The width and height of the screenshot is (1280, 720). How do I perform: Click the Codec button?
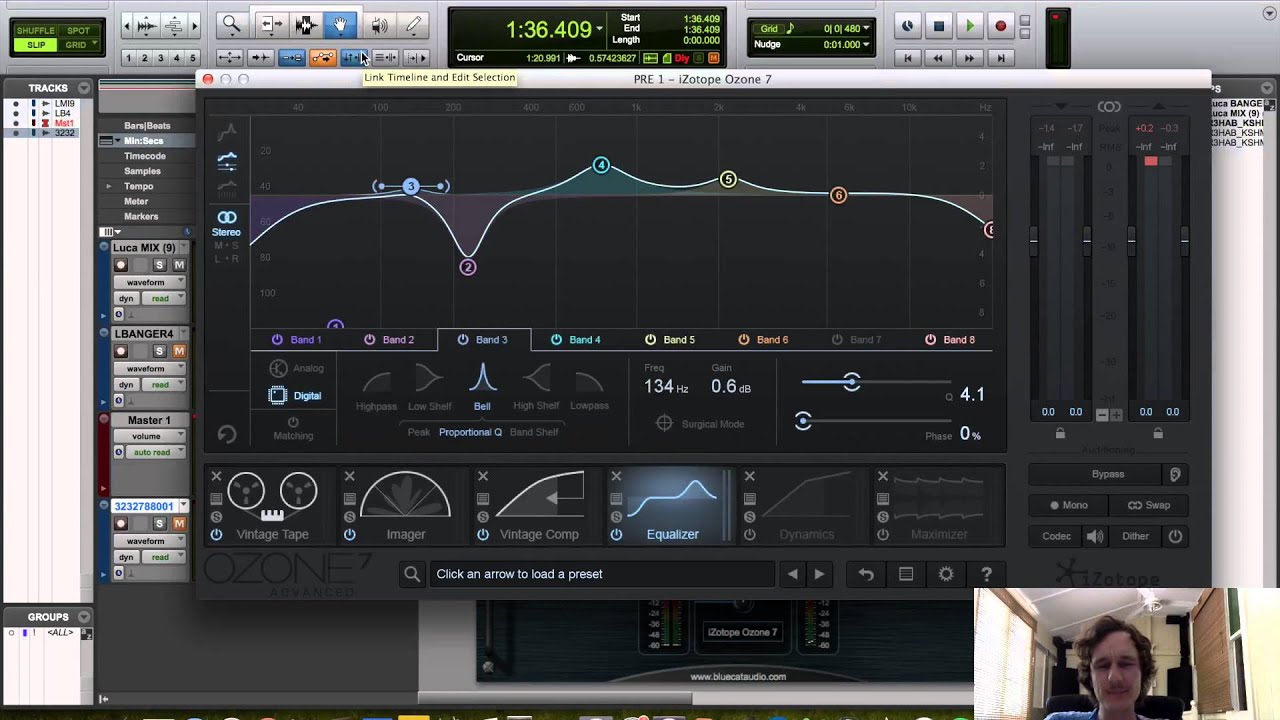(1056, 536)
